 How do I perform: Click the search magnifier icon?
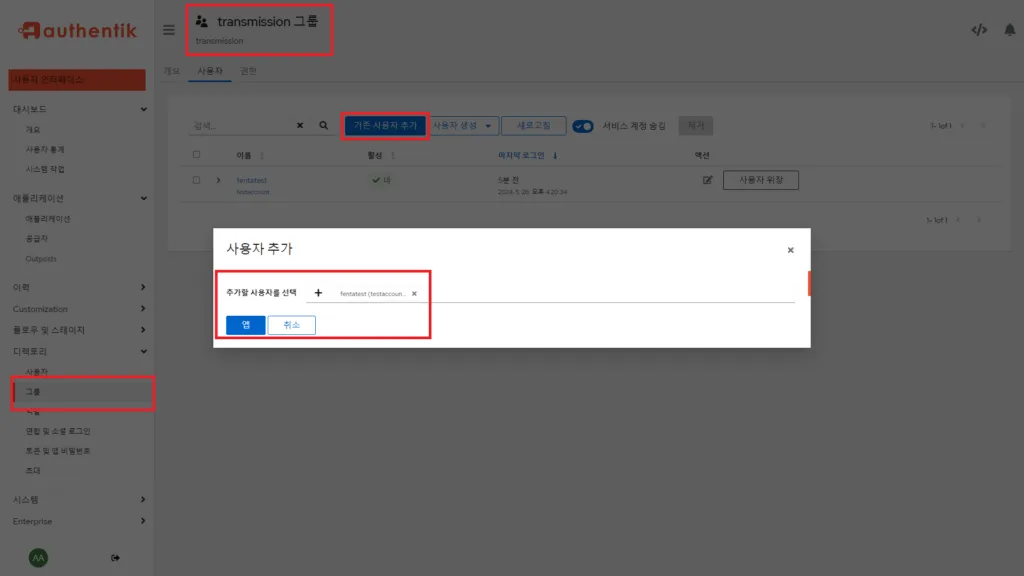tap(322, 126)
